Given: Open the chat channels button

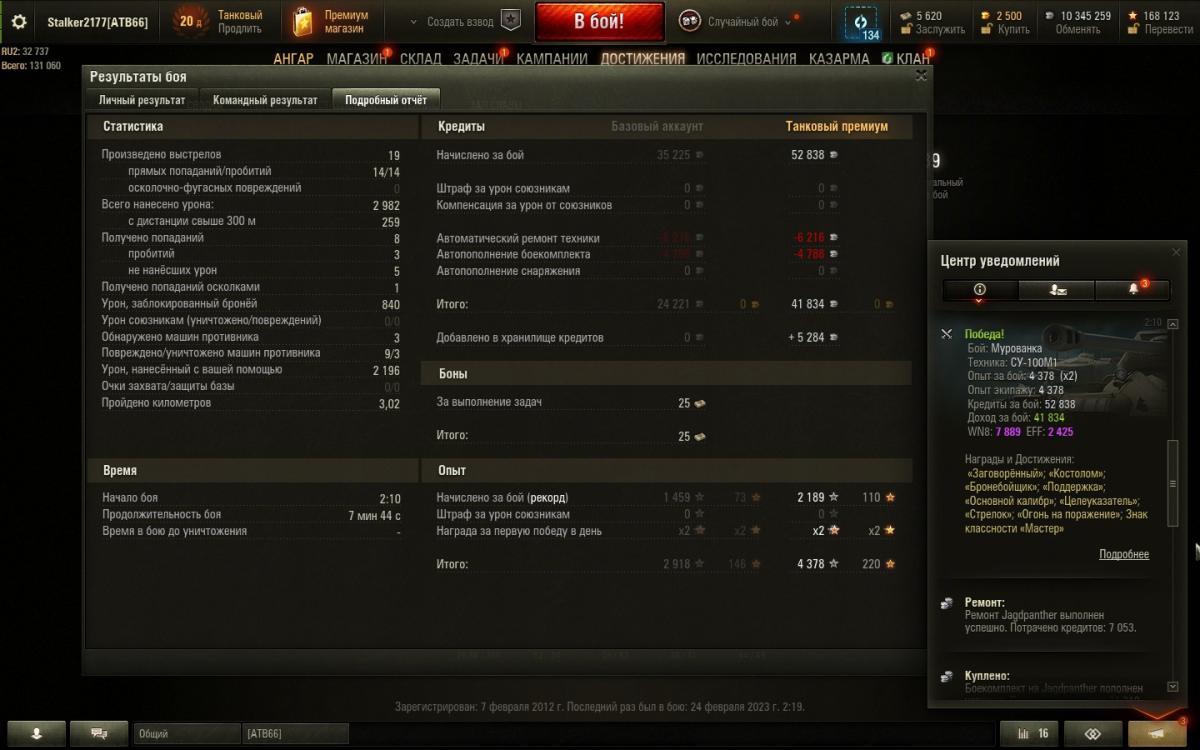Looking at the screenshot, I should [x=100, y=733].
